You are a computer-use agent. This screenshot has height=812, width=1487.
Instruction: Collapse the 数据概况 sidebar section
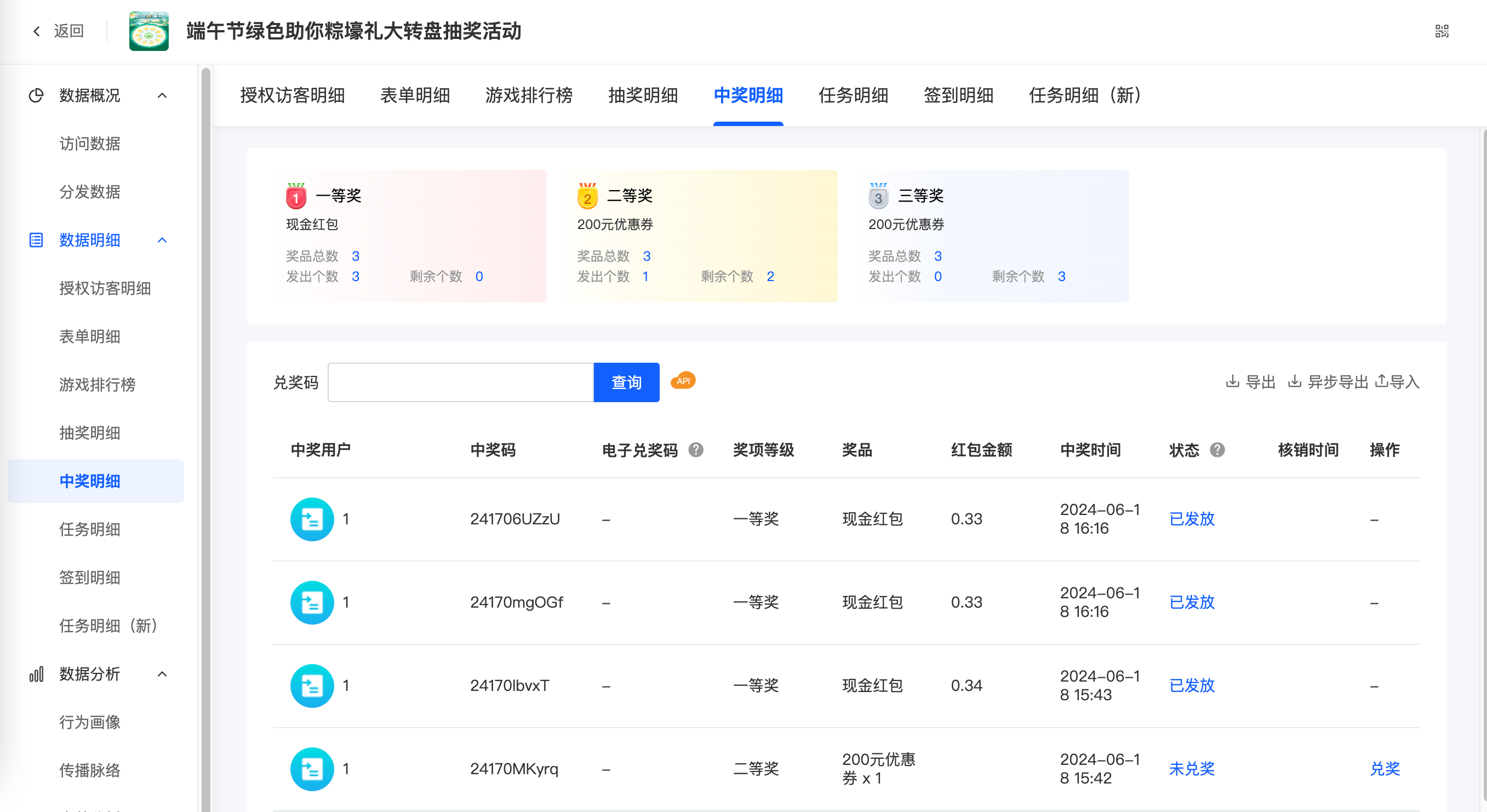pos(162,95)
